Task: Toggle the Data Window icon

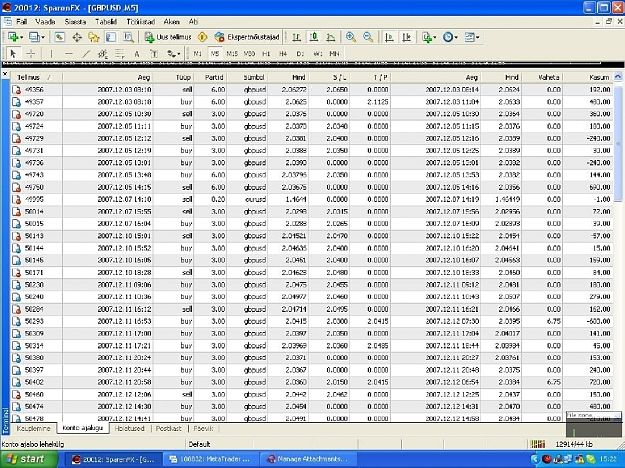Action: pyautogui.click(x=77, y=37)
